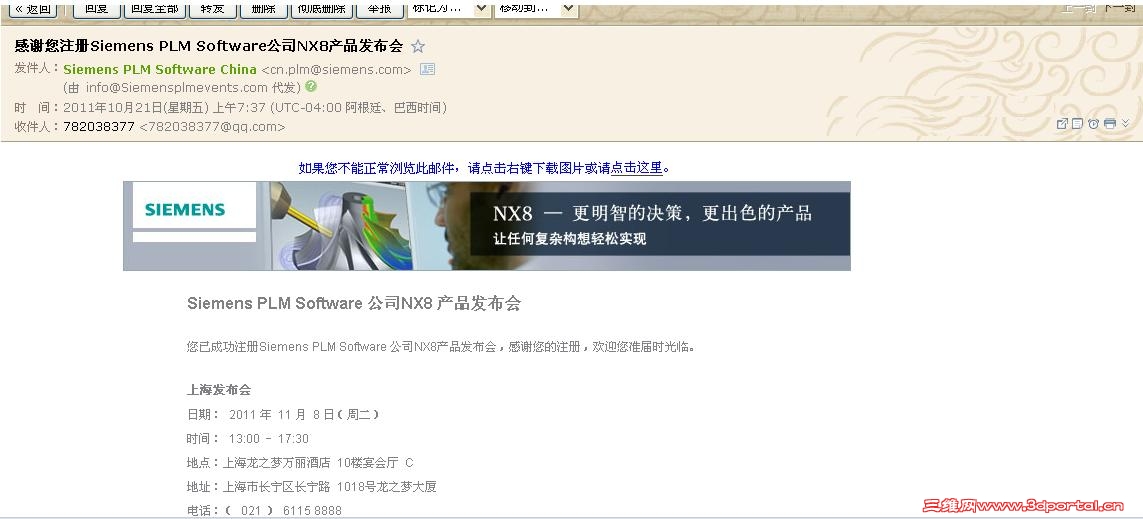This screenshot has width=1143, height=519.
Task: Set a reminder with the alarm clock icon
Action: click(1093, 124)
